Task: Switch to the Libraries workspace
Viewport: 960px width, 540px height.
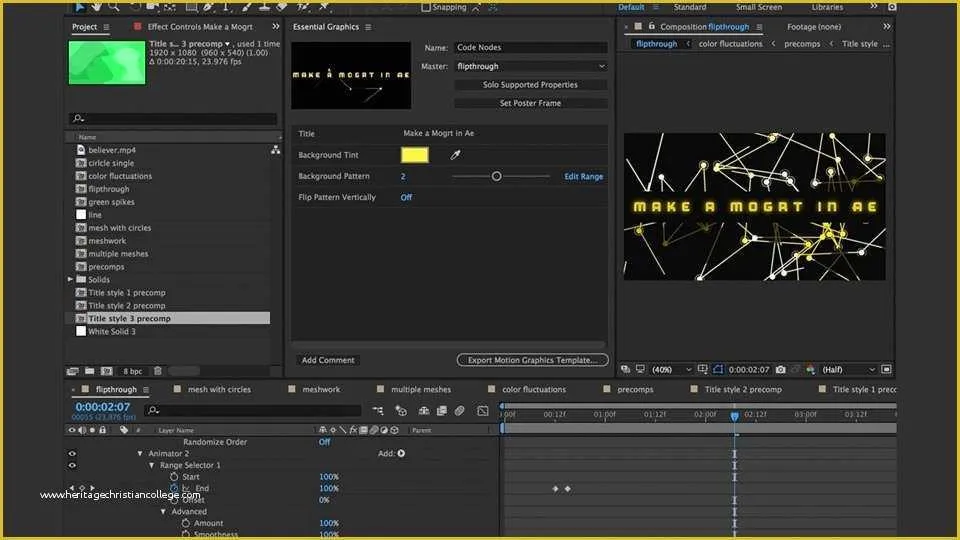Action: pyautogui.click(x=827, y=7)
